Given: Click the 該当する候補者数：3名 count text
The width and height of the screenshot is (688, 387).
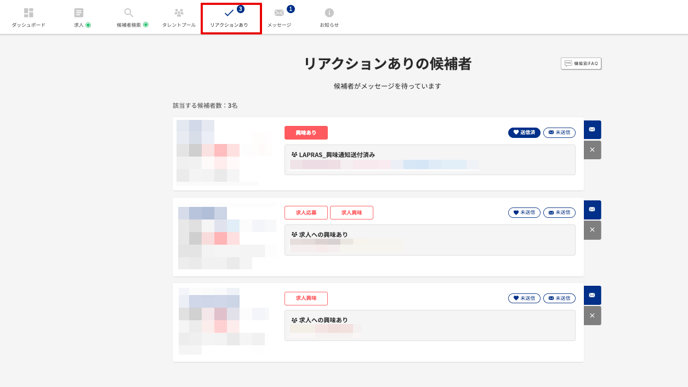Looking at the screenshot, I should (205, 105).
